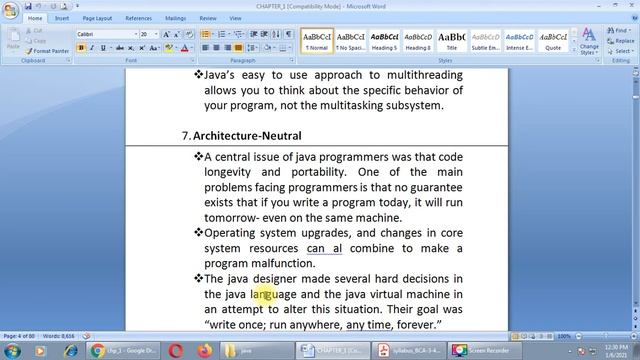The image size is (640, 360).
Task: Open the Paragraph dialog launcher
Action: click(x=292, y=60)
